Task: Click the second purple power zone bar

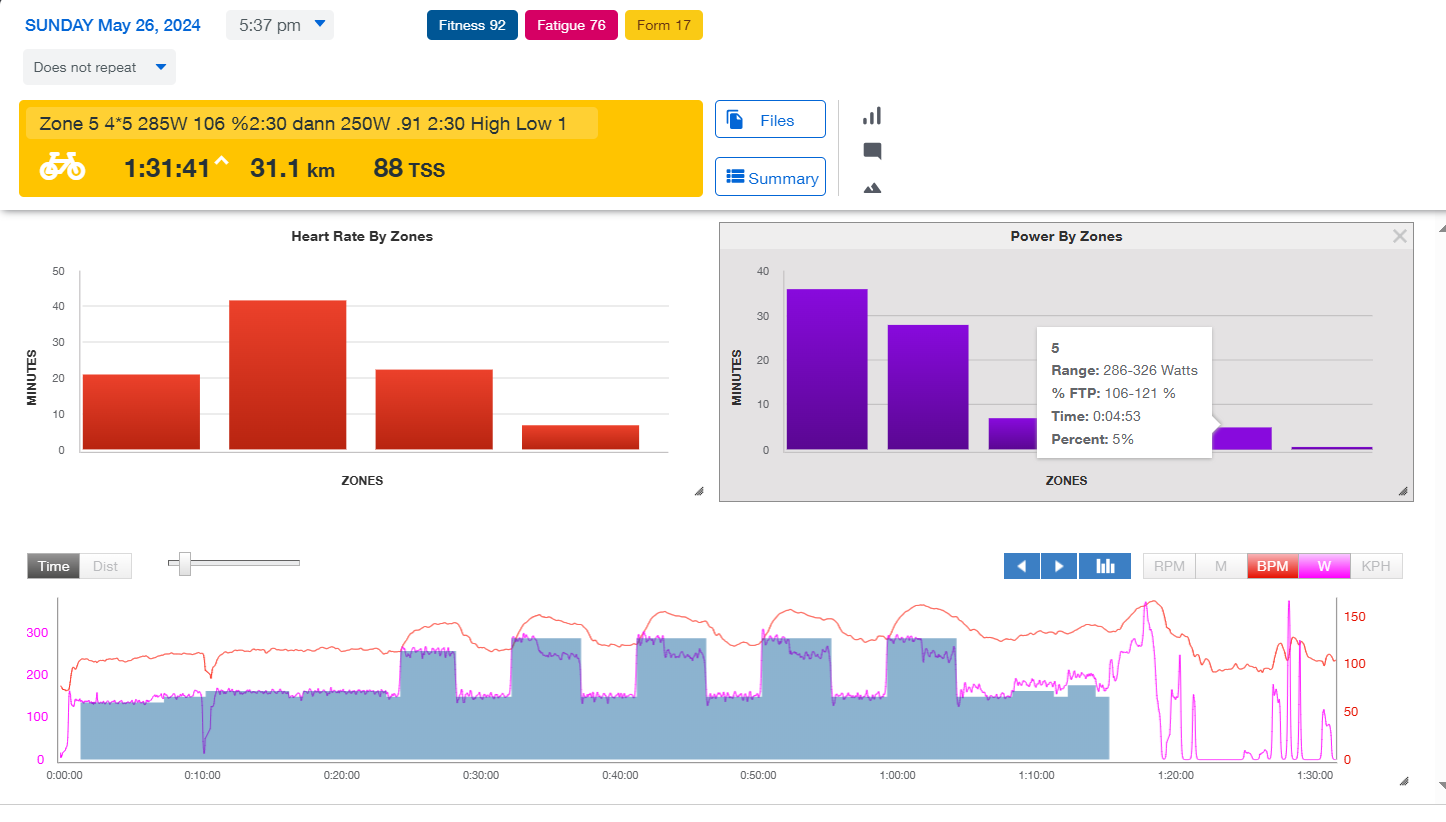Action: (928, 387)
